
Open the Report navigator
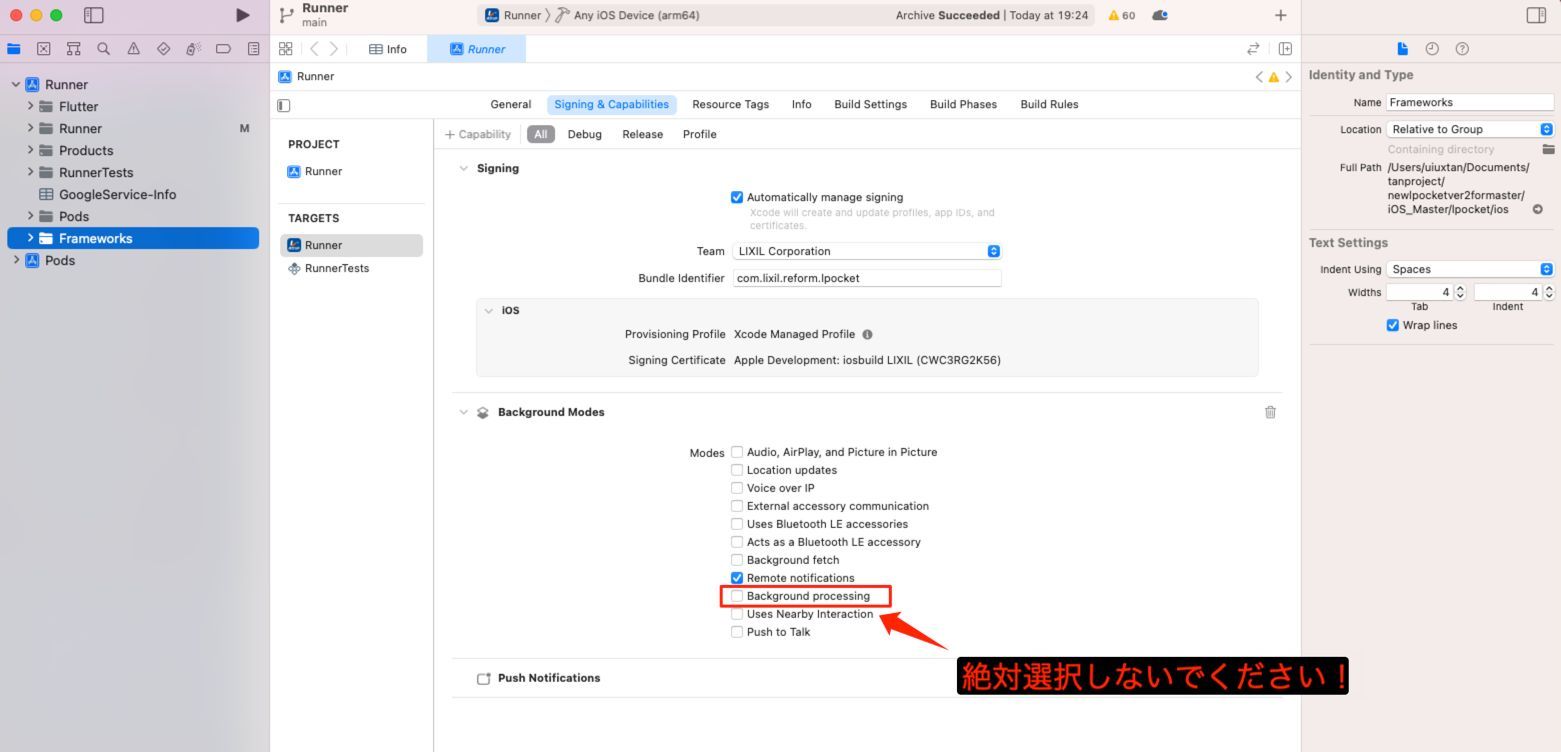point(253,48)
